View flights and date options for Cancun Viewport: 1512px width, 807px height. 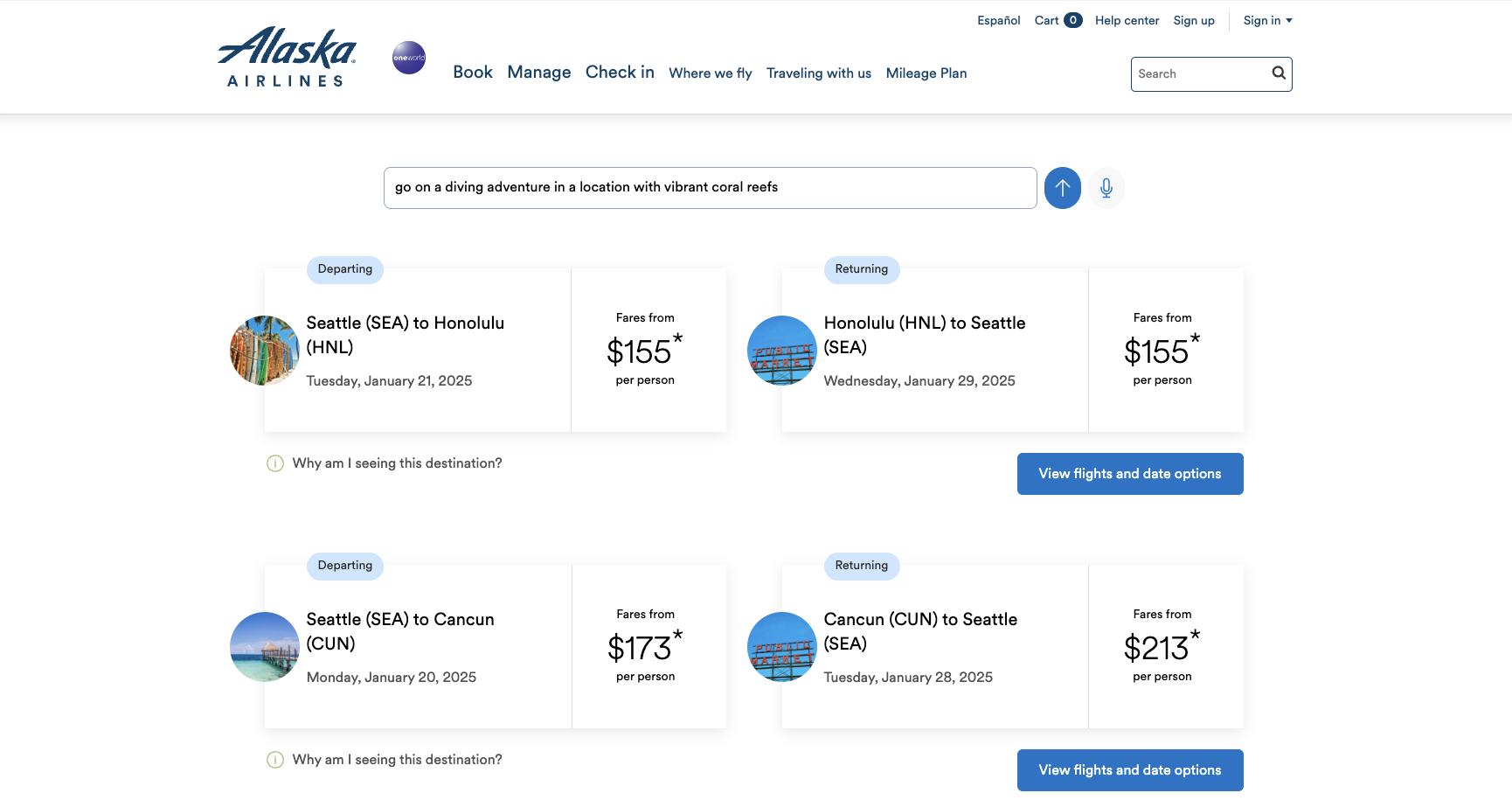(1130, 770)
